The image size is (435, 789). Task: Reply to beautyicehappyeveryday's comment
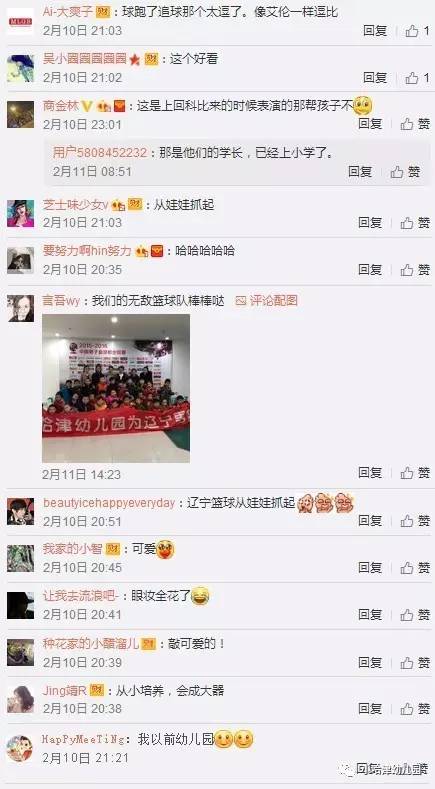coord(370,521)
